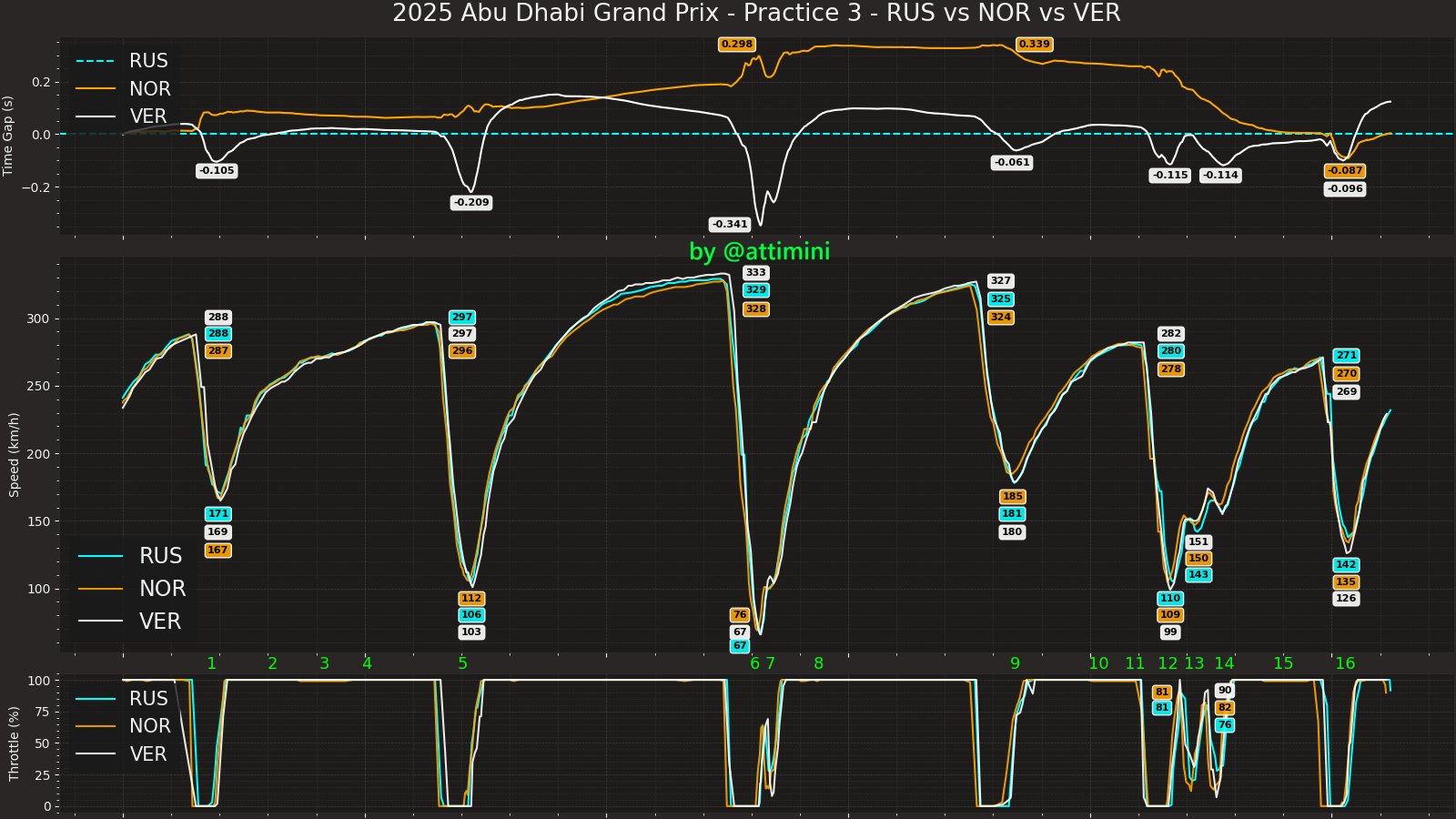This screenshot has width=1456, height=819.
Task: Click the white 99 minimum speed label
Action: tap(1170, 632)
